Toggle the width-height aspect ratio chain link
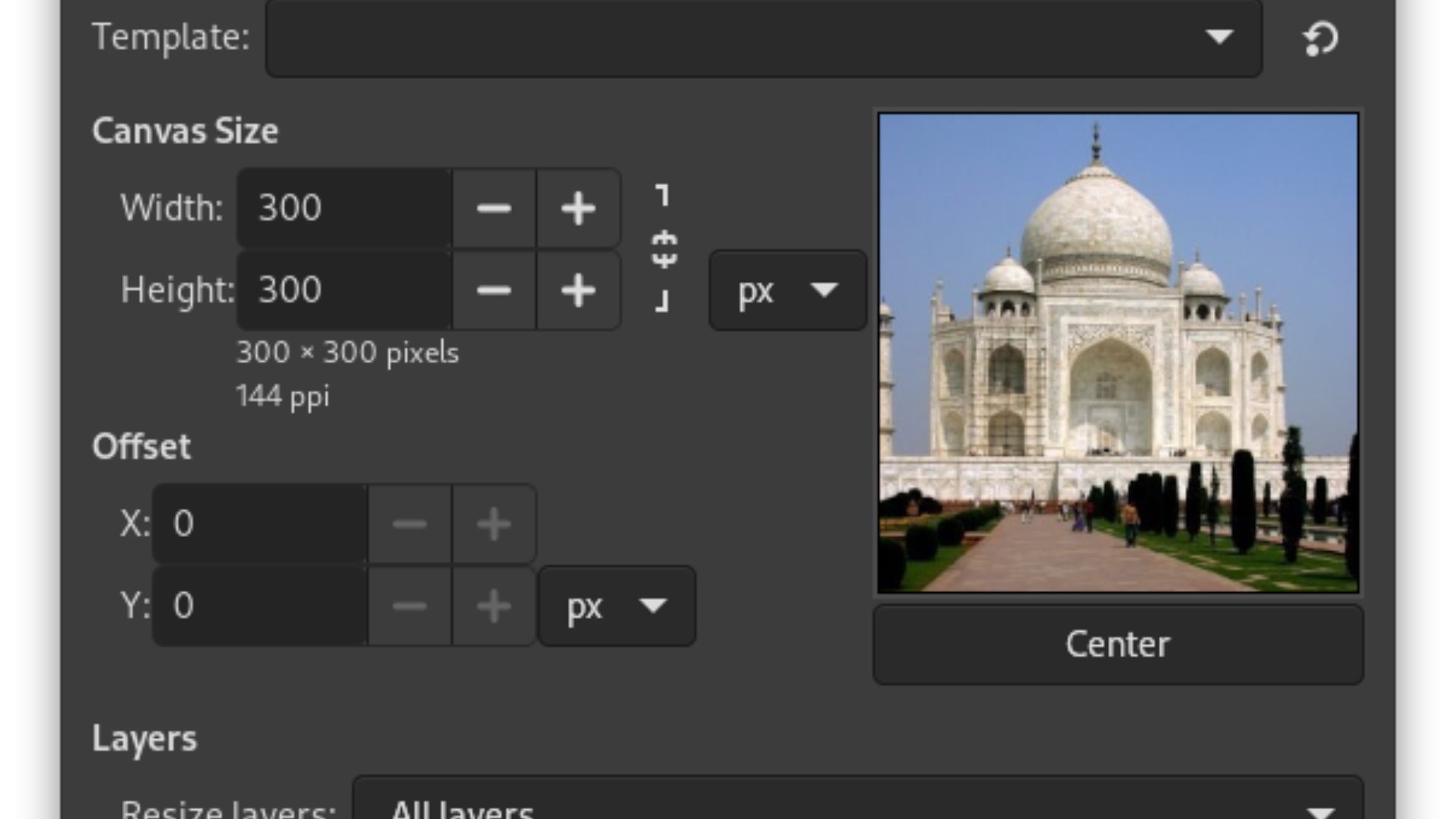 pyautogui.click(x=664, y=248)
